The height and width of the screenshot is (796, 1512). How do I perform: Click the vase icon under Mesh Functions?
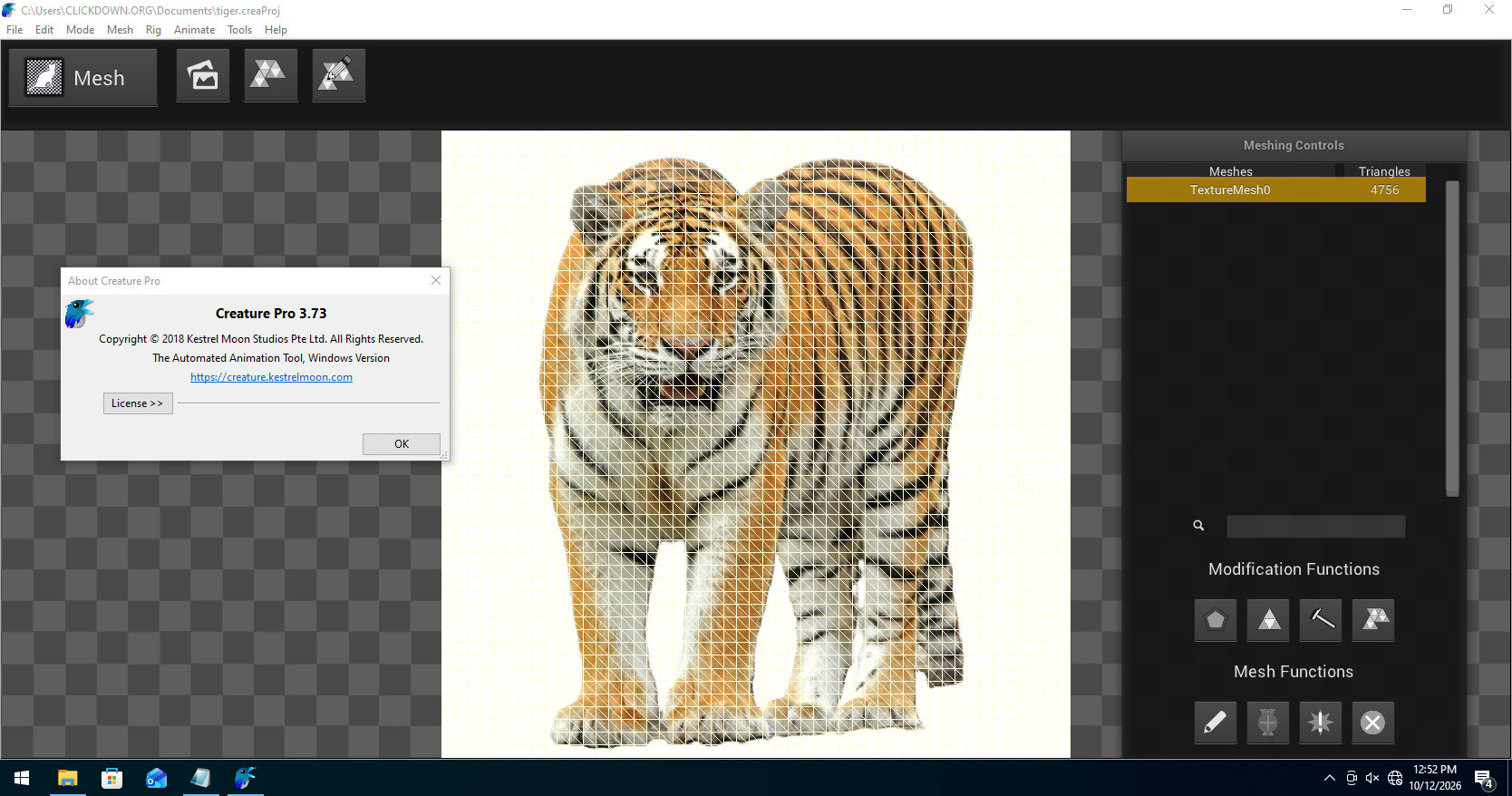click(x=1267, y=723)
